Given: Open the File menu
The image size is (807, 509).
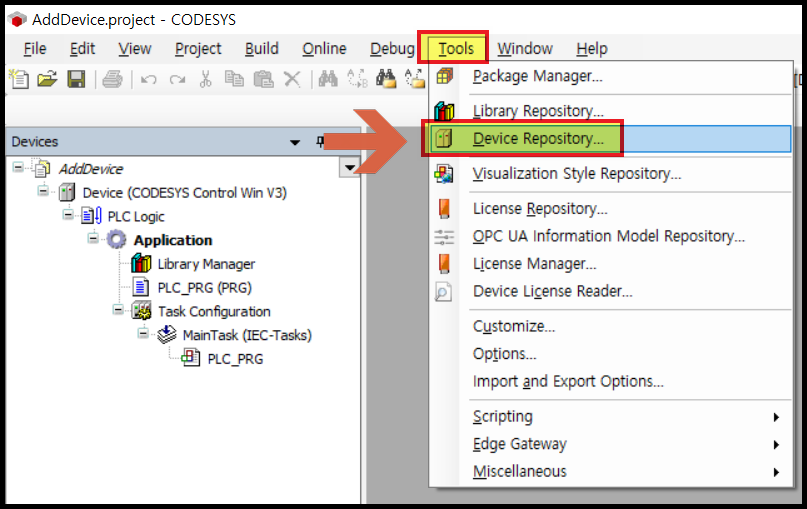Looking at the screenshot, I should [x=35, y=49].
